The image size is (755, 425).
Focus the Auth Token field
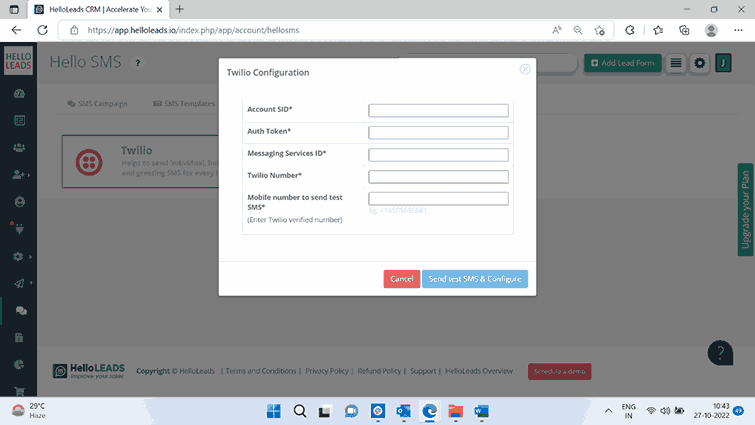(x=438, y=132)
